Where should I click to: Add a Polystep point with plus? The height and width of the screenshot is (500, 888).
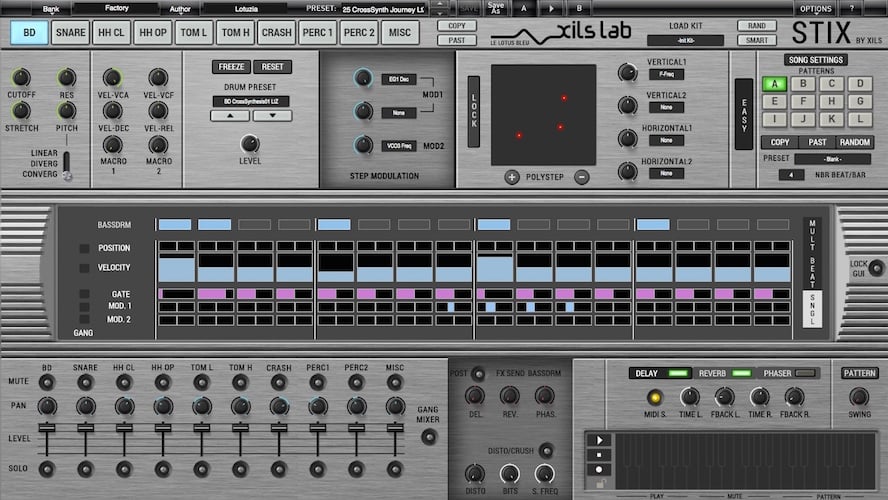tap(512, 177)
